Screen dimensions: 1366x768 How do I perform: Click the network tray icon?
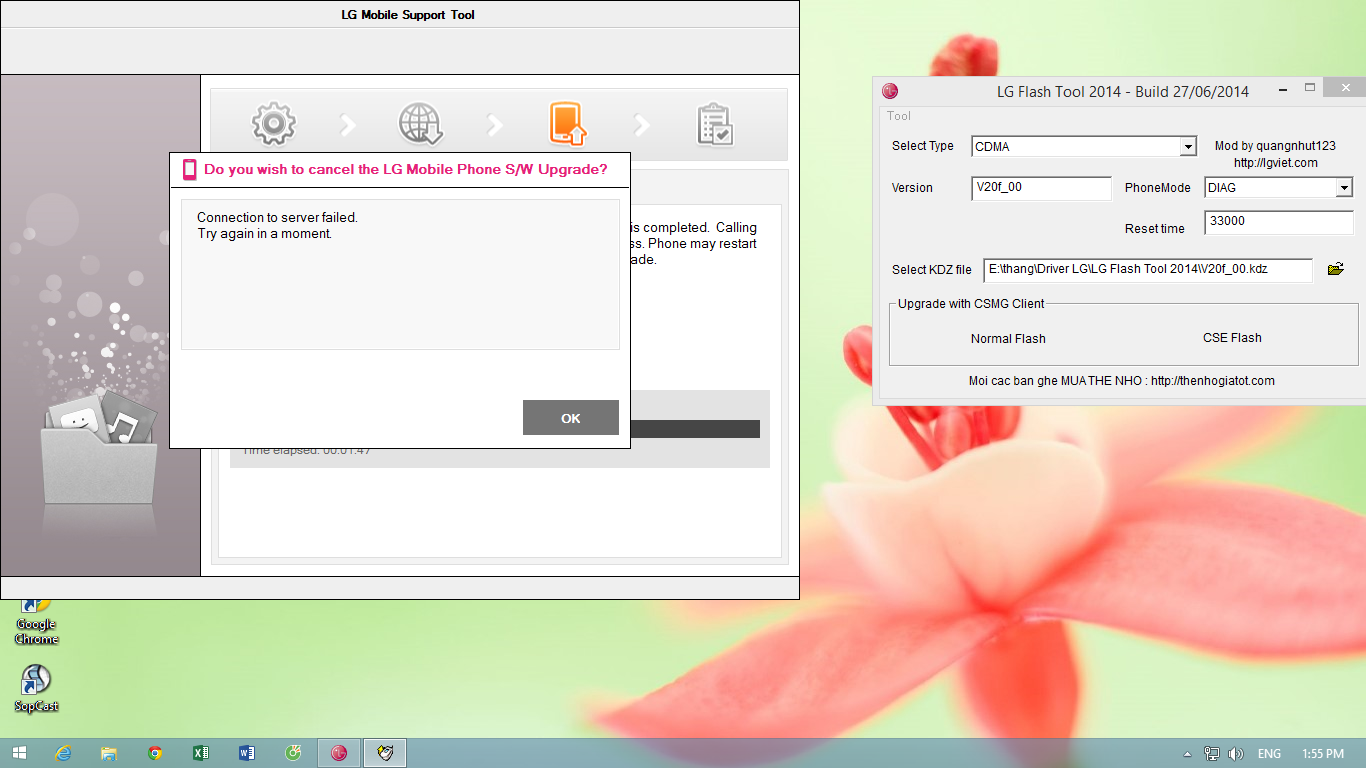[x=1212, y=754]
